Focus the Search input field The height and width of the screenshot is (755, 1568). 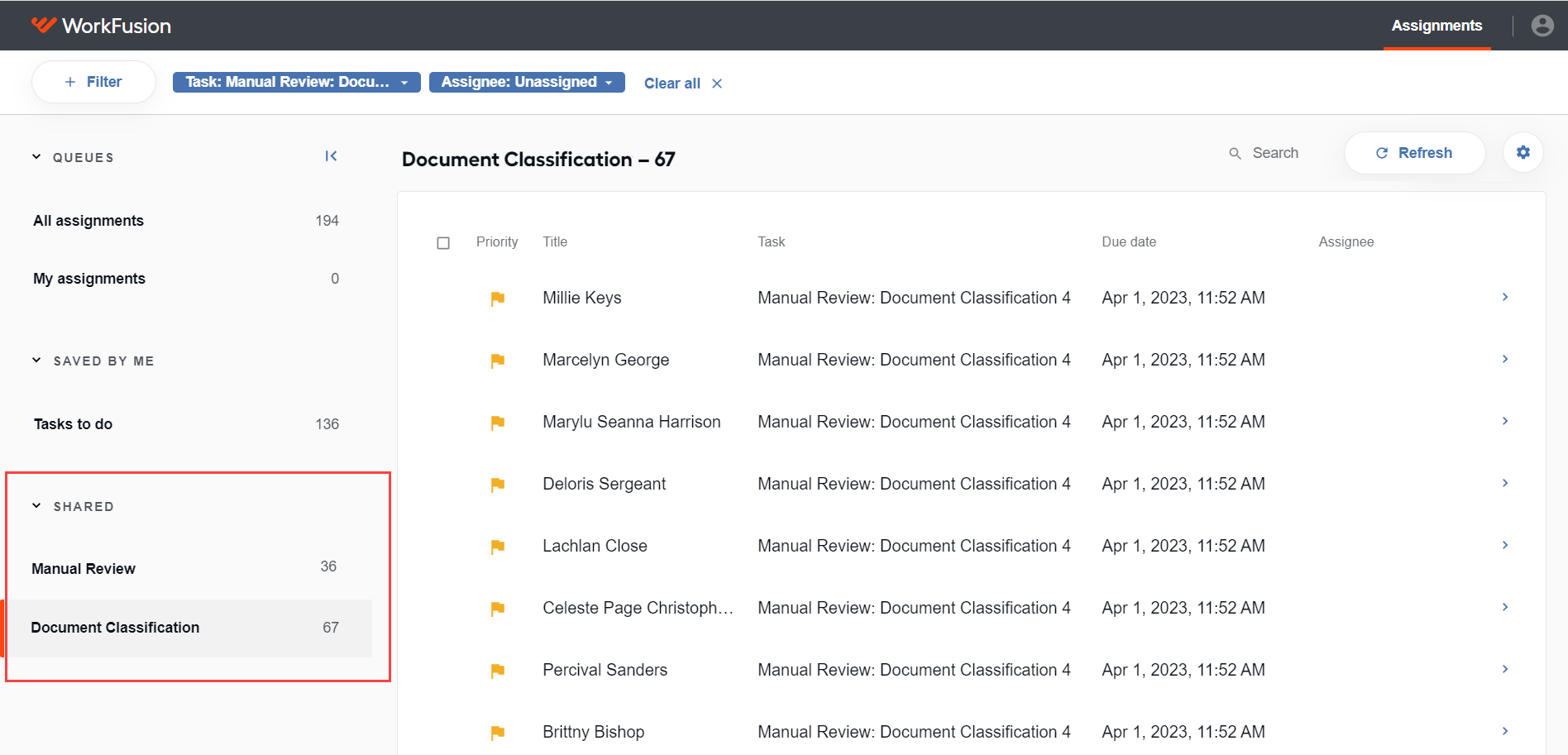(x=1275, y=153)
